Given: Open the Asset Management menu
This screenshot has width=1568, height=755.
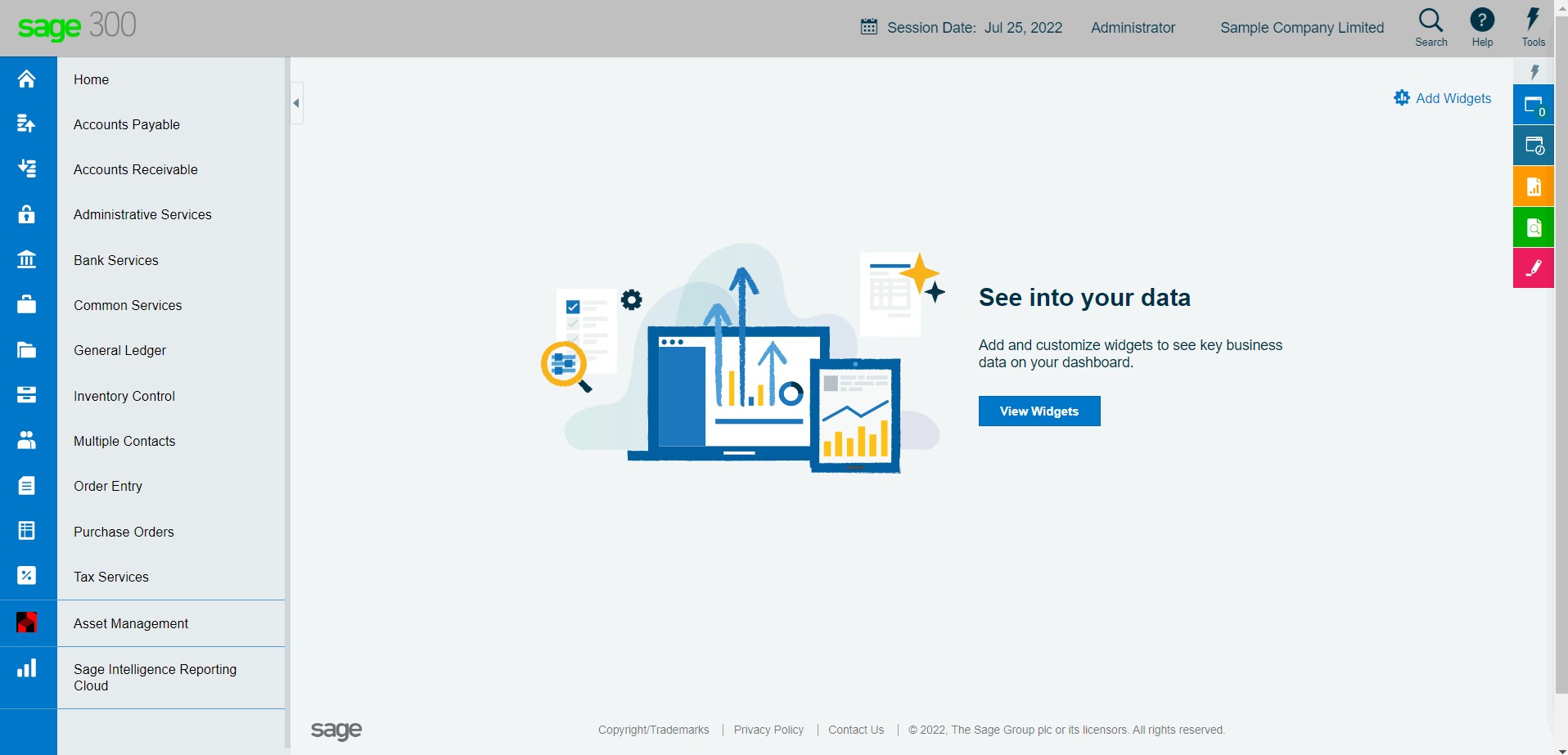Looking at the screenshot, I should (131, 623).
